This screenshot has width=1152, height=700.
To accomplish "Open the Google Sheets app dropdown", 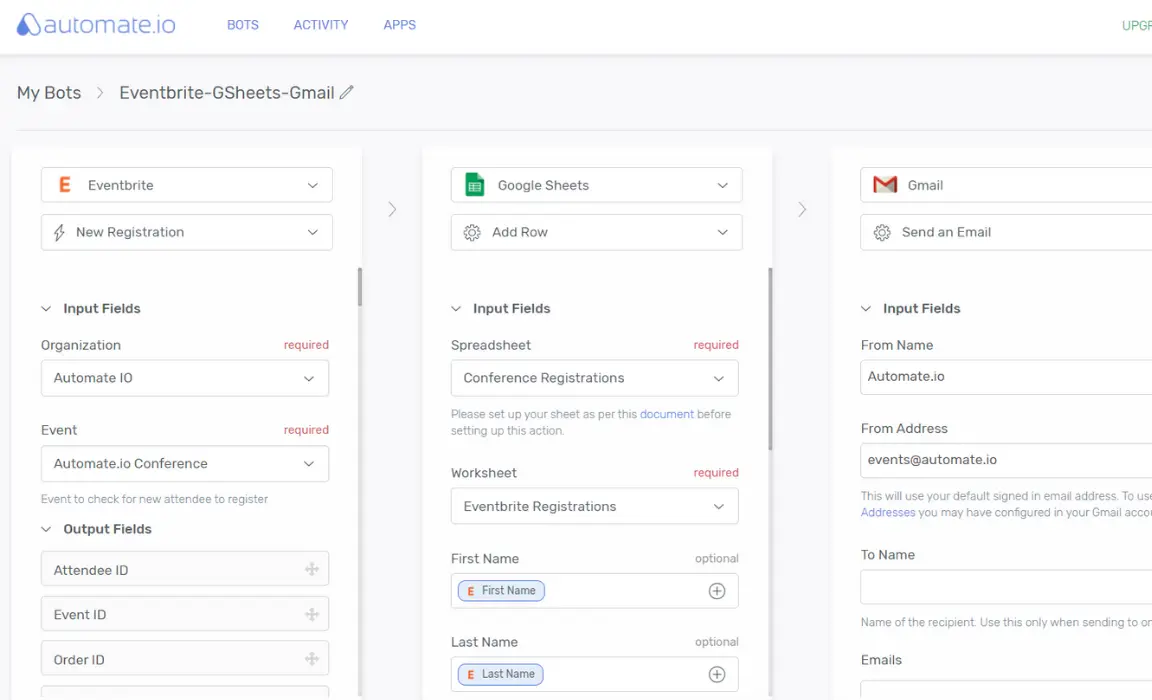I will [597, 185].
